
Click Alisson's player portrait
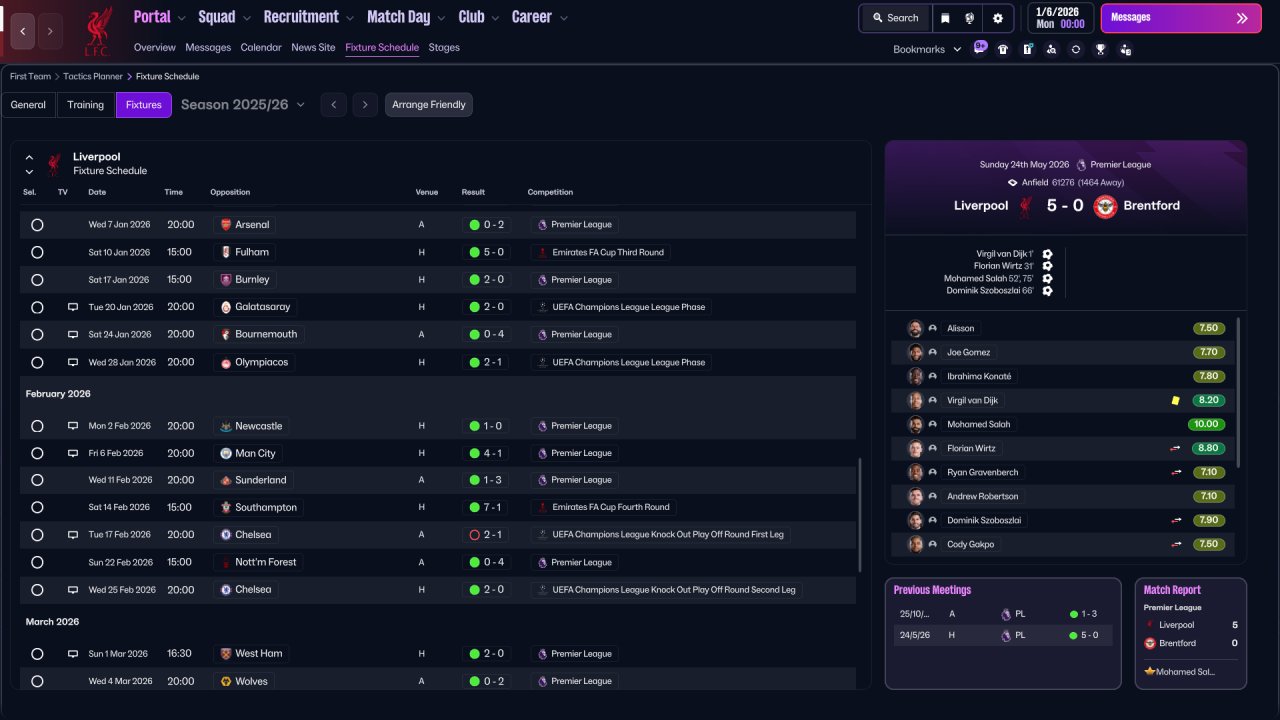tap(915, 328)
